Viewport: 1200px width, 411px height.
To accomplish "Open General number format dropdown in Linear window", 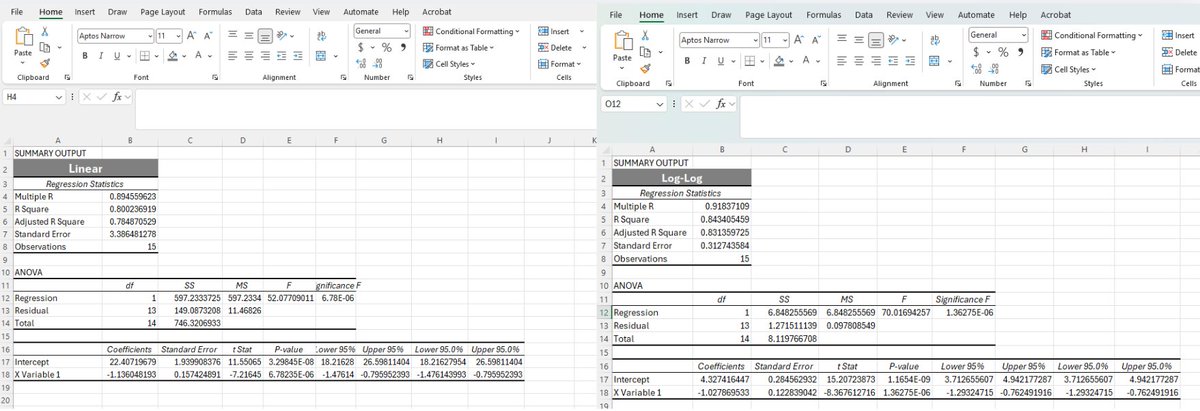I will click(405, 31).
